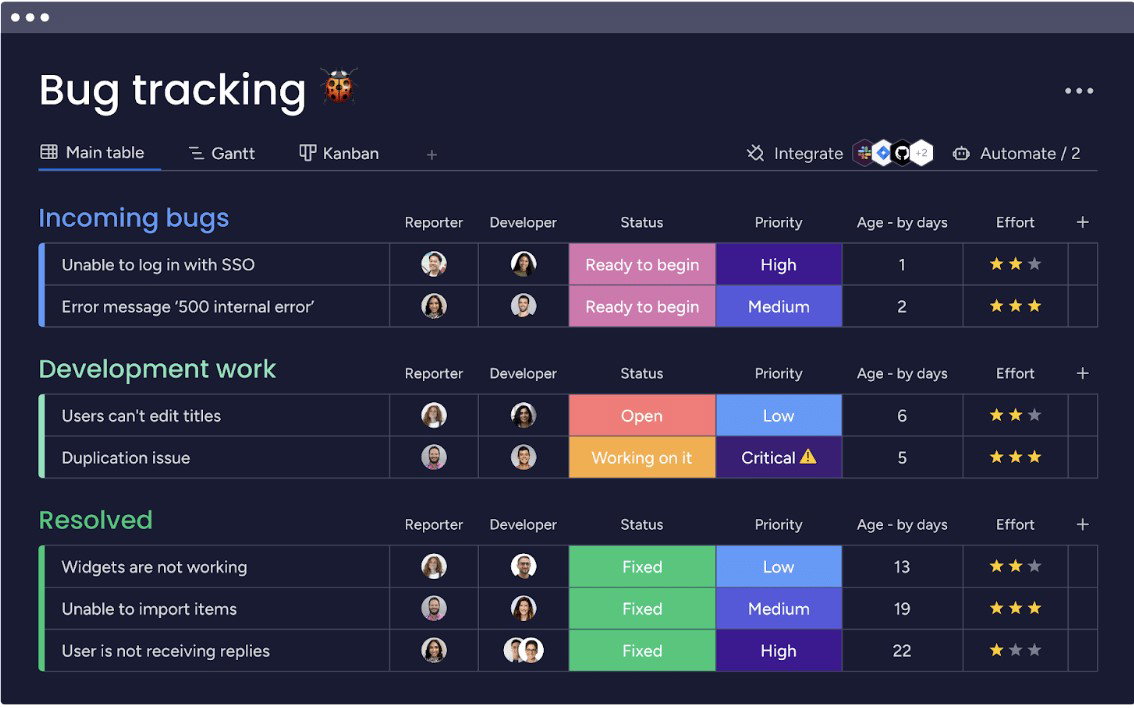Change 'Users can't edit titles' status from Open
Screen dimensions: 1134x708
click(x=642, y=415)
